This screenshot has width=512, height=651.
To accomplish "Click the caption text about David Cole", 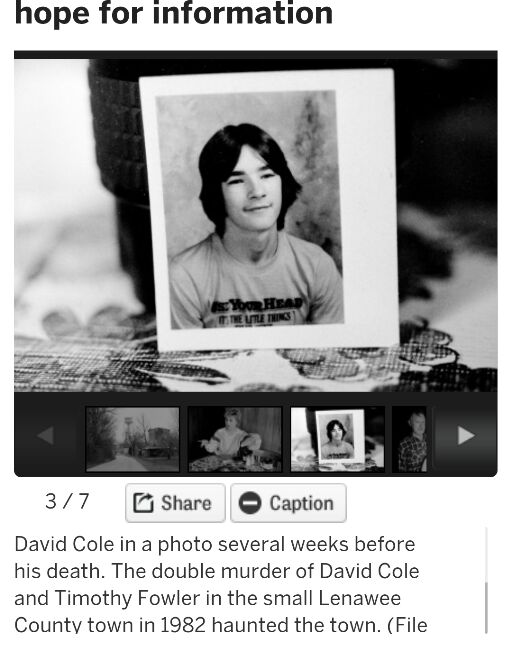I will (220, 585).
